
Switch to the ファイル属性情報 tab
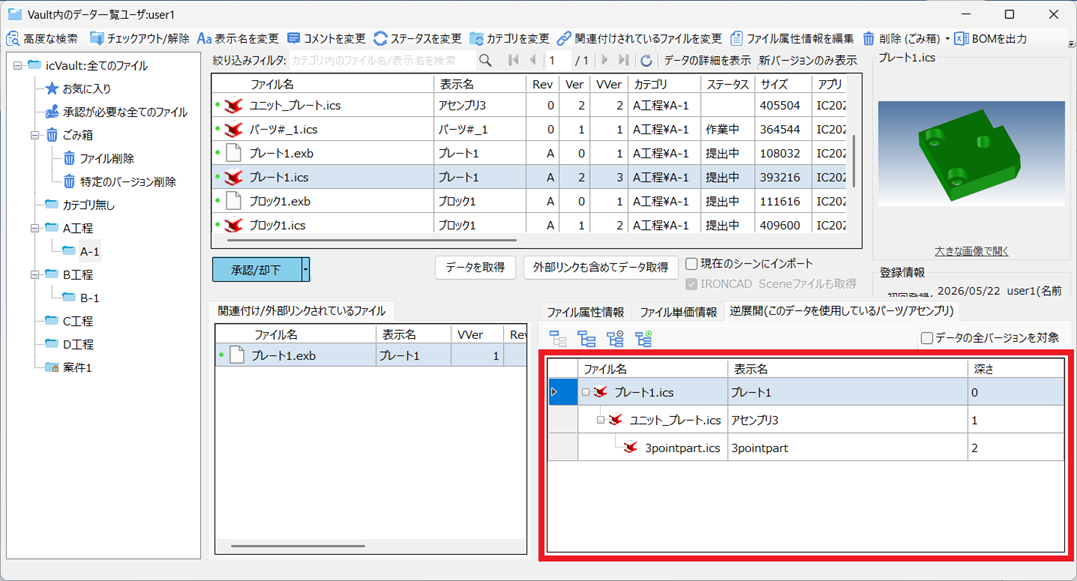tap(585, 312)
